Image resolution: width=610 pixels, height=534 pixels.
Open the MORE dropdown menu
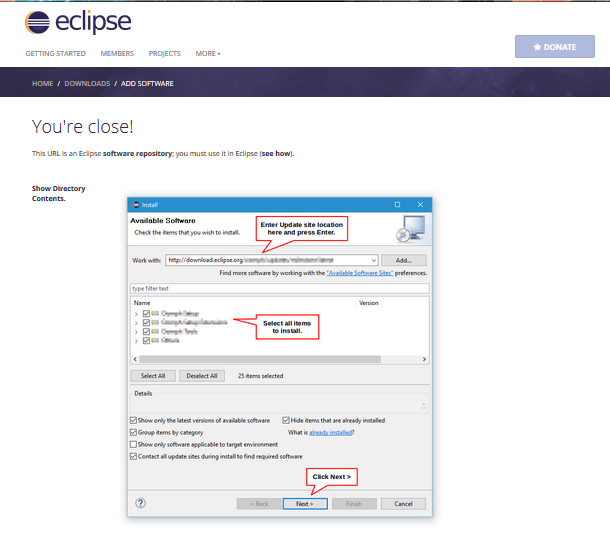tap(208, 53)
